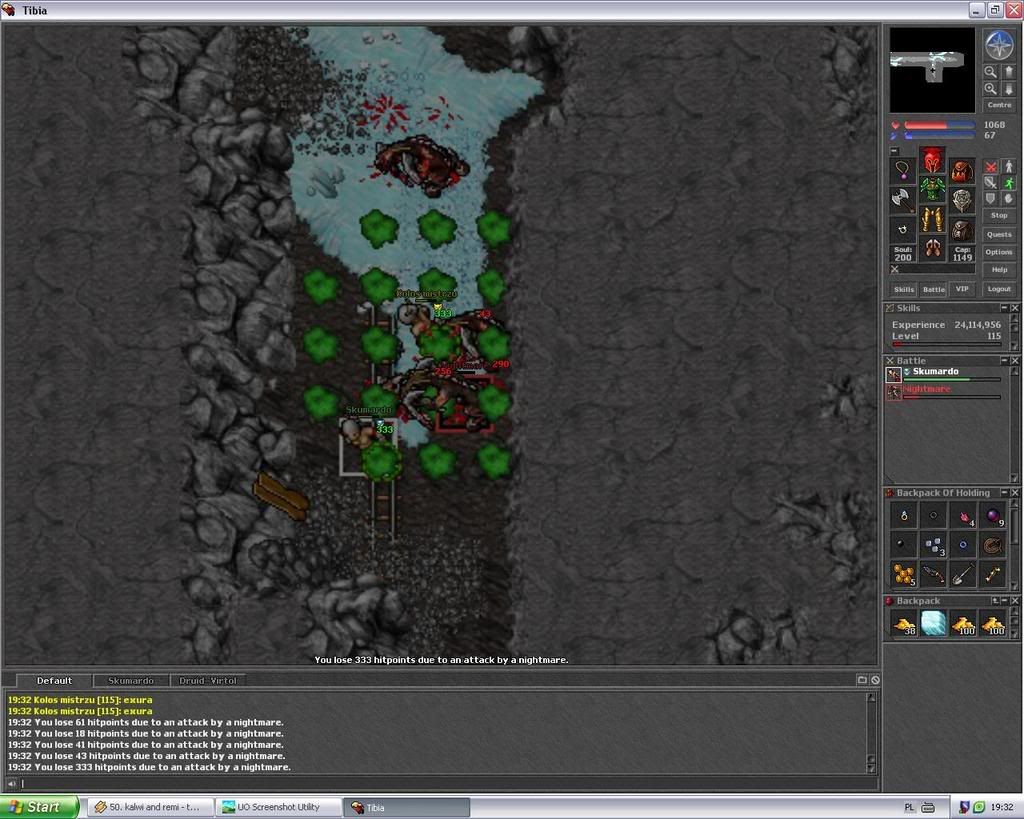Toggle balanced fight mode sword and shield
The height and width of the screenshot is (819, 1024).
point(991,183)
